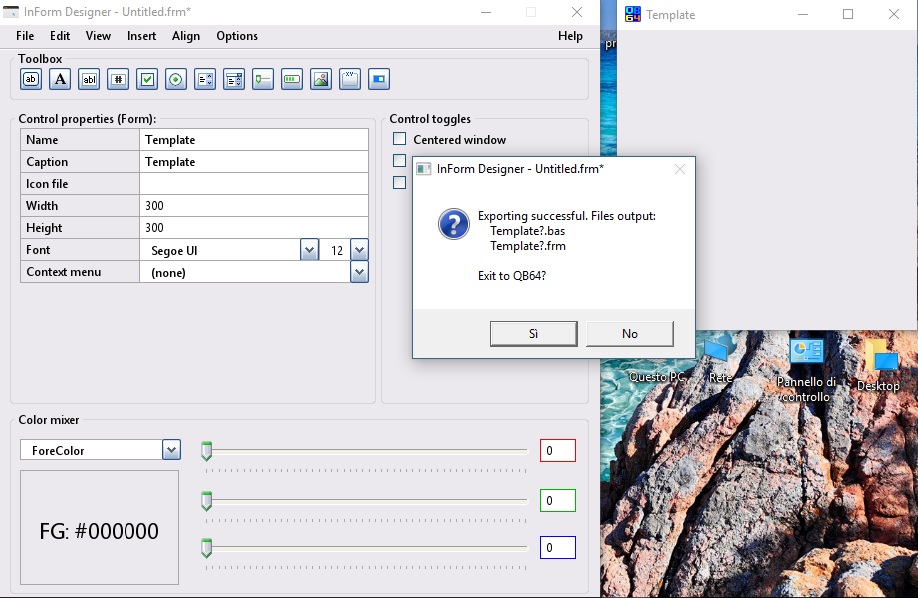Maximize the Template window

[x=848, y=14]
